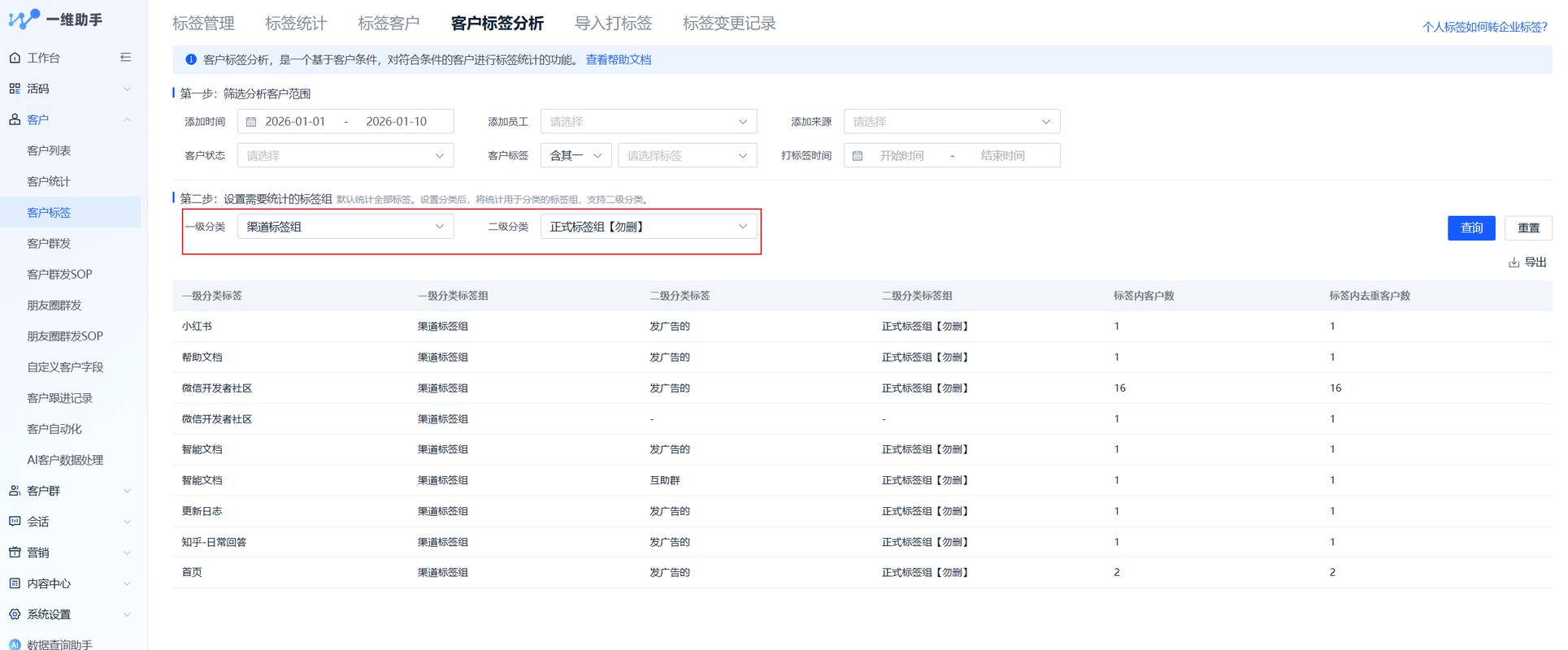Click the 打标签时间 开始时间 field
Image resolution: width=1568 pixels, height=650 pixels.
(x=901, y=156)
